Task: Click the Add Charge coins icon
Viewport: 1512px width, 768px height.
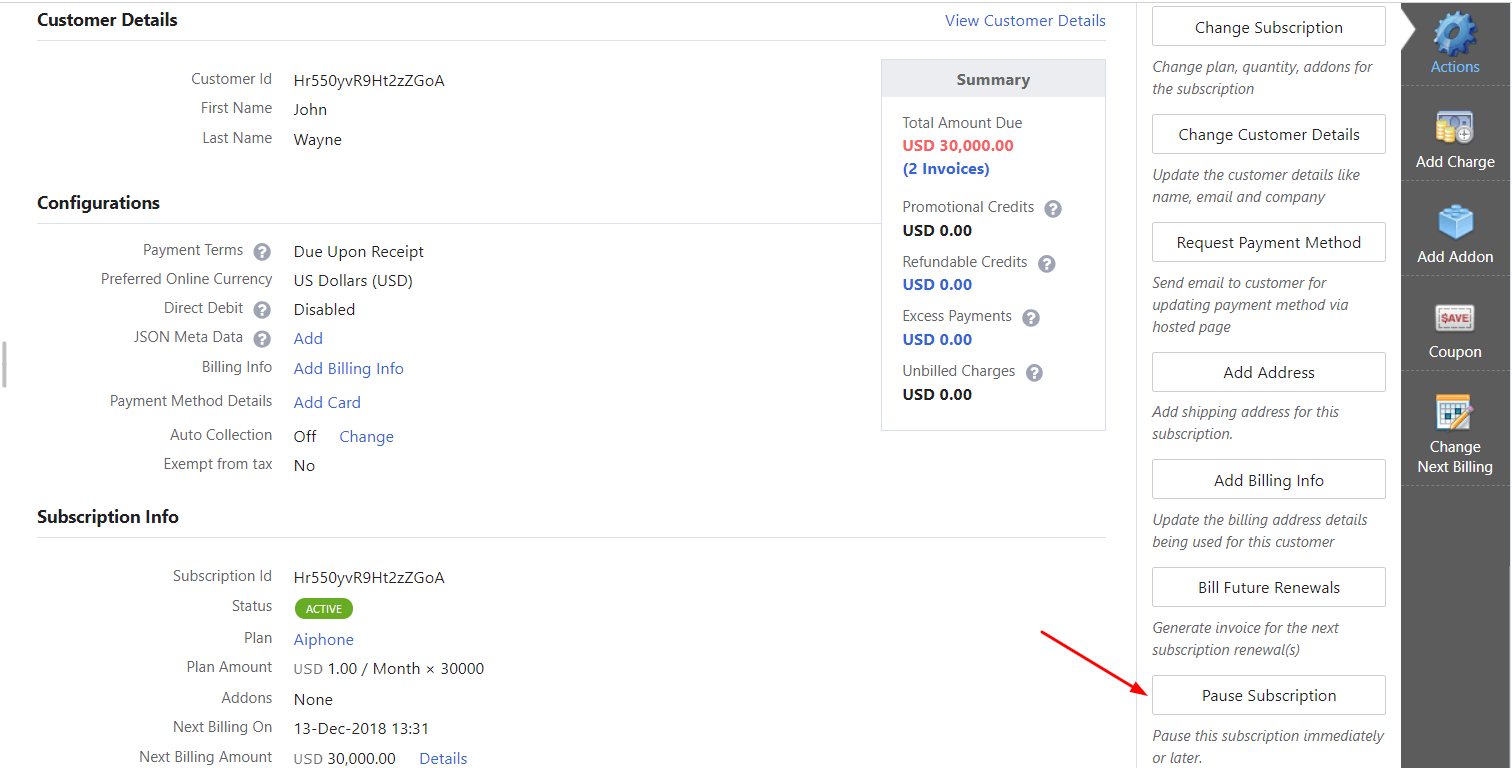Action: [x=1454, y=128]
